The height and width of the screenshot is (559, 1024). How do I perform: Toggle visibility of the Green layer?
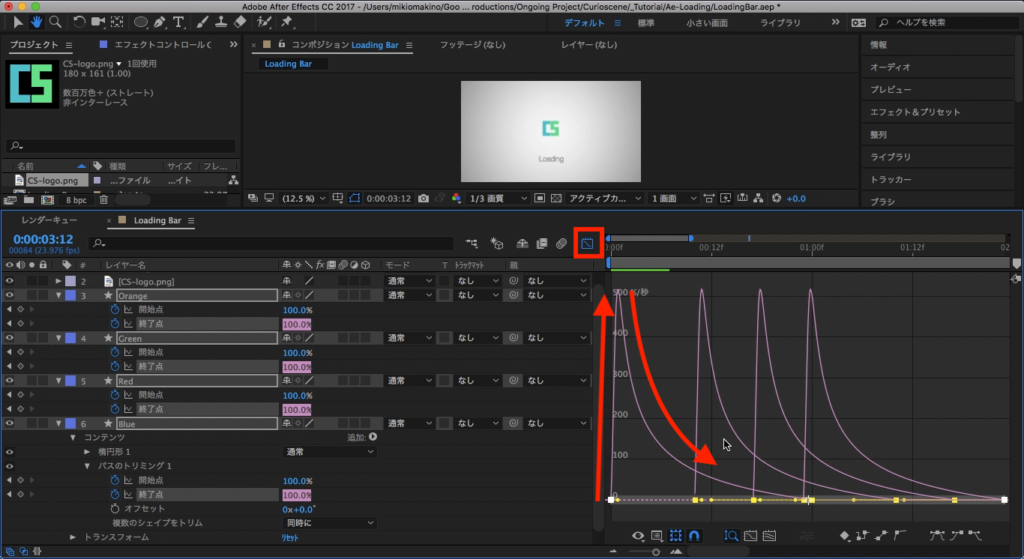pos(10,339)
